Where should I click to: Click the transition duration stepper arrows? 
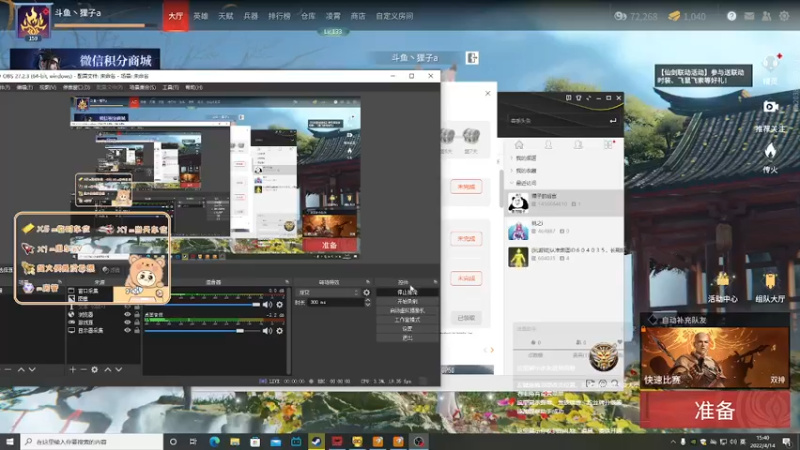[x=367, y=303]
